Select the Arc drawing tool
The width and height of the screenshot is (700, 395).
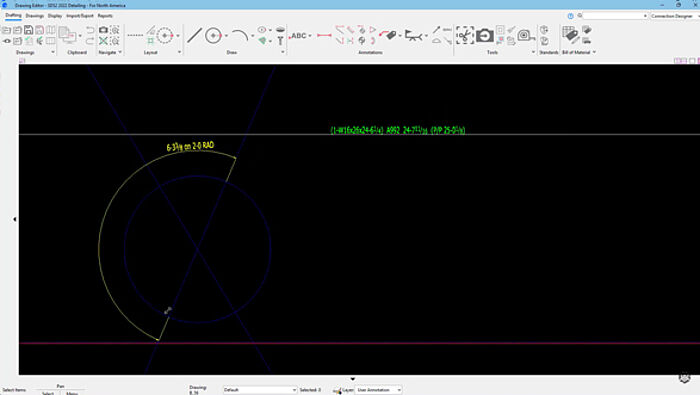(240, 35)
